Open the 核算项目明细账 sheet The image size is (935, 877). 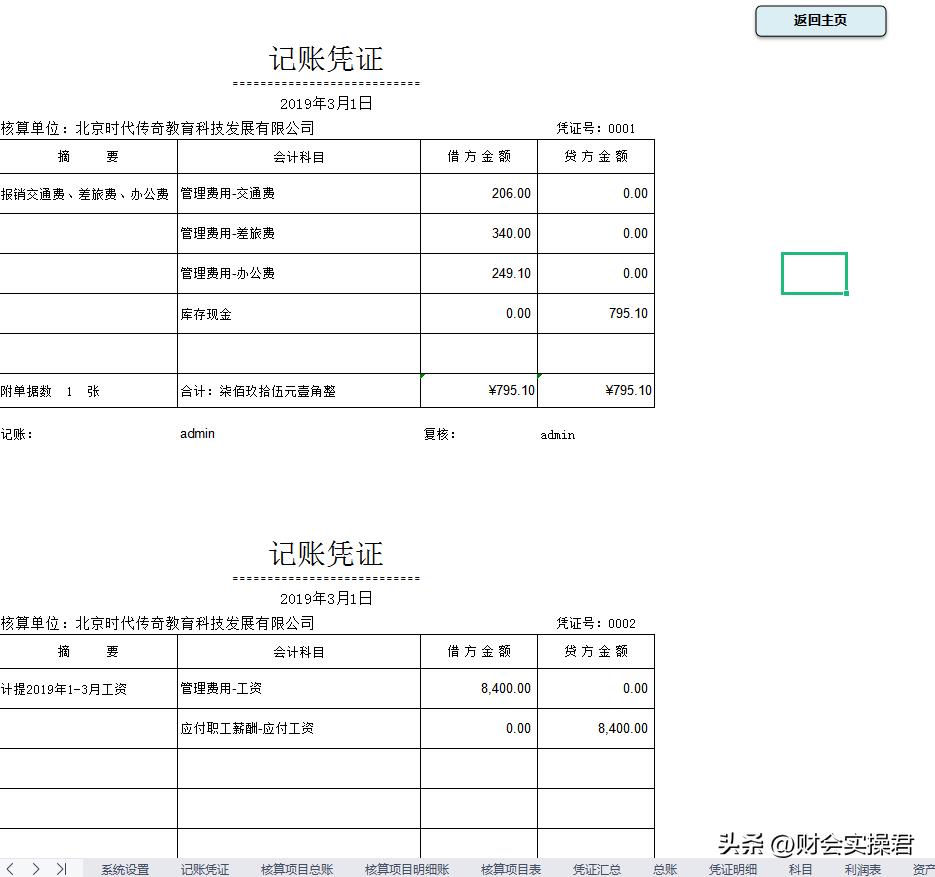tap(405, 869)
